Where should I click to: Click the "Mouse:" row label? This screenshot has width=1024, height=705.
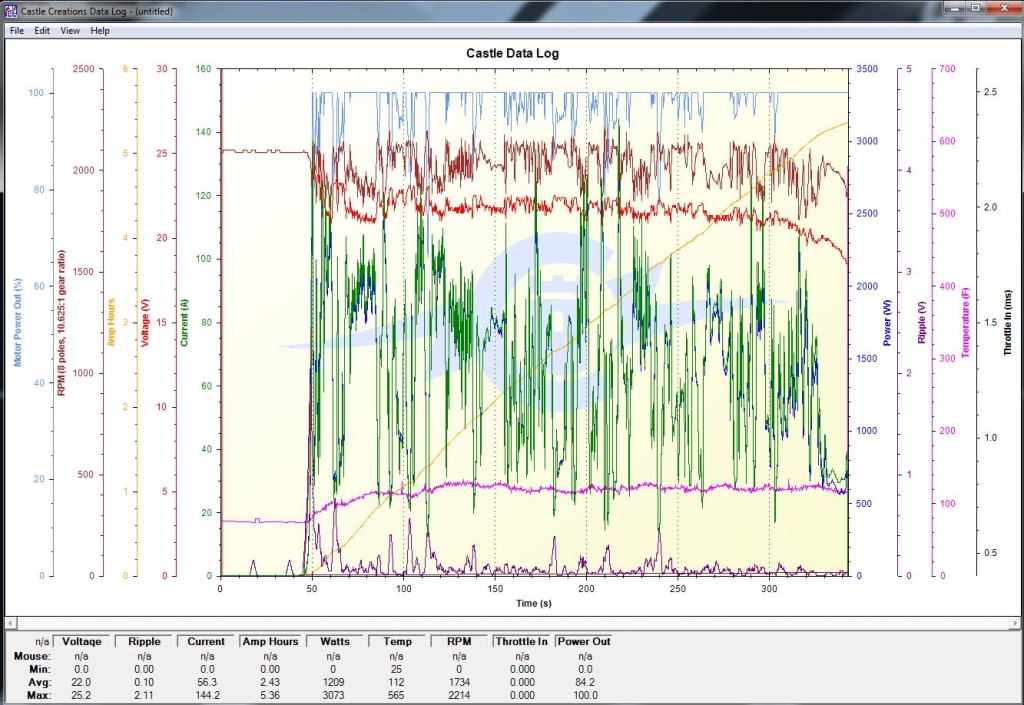(32, 656)
